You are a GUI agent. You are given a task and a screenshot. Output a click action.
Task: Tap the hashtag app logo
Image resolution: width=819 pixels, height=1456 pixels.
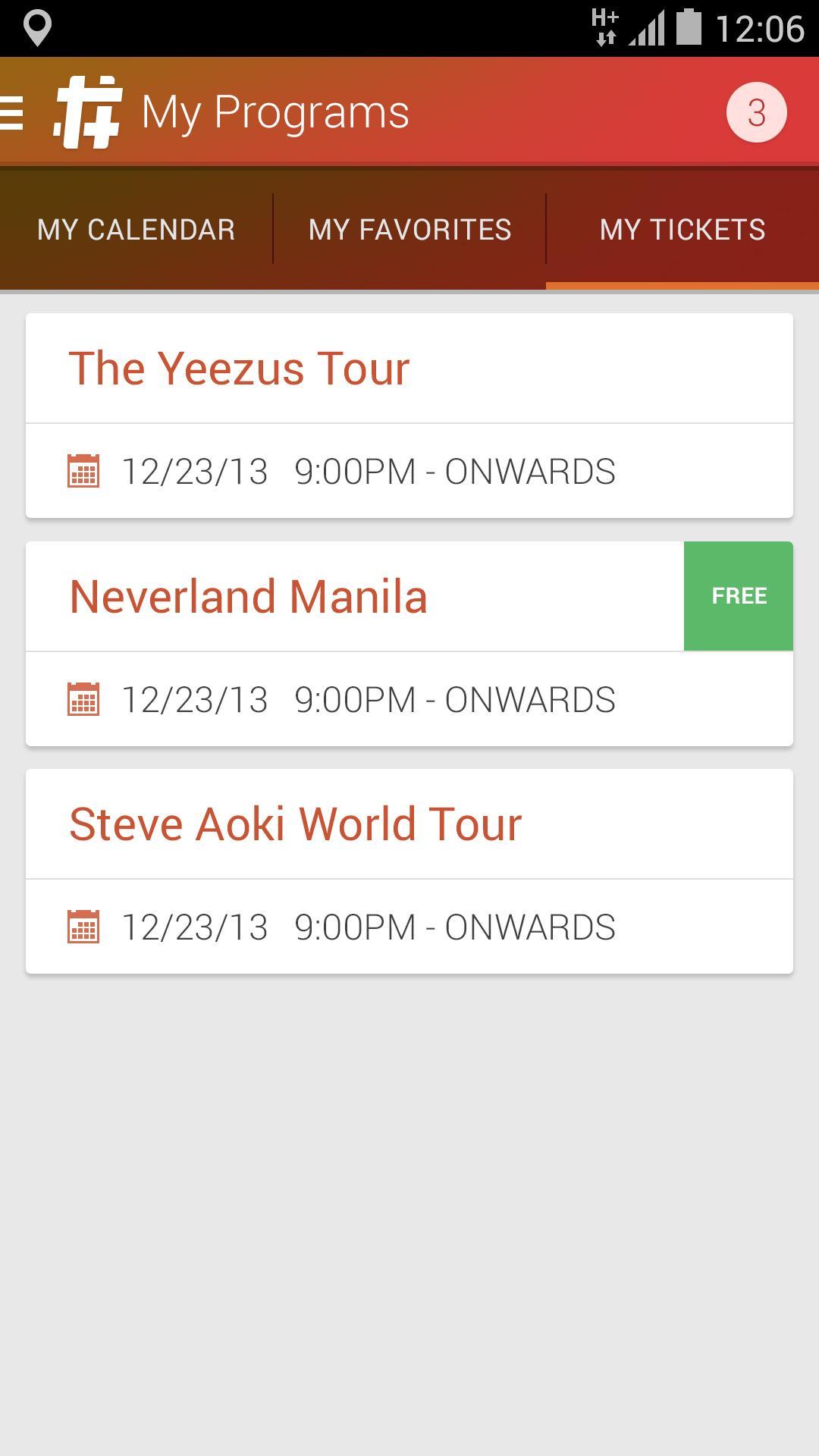click(x=87, y=112)
